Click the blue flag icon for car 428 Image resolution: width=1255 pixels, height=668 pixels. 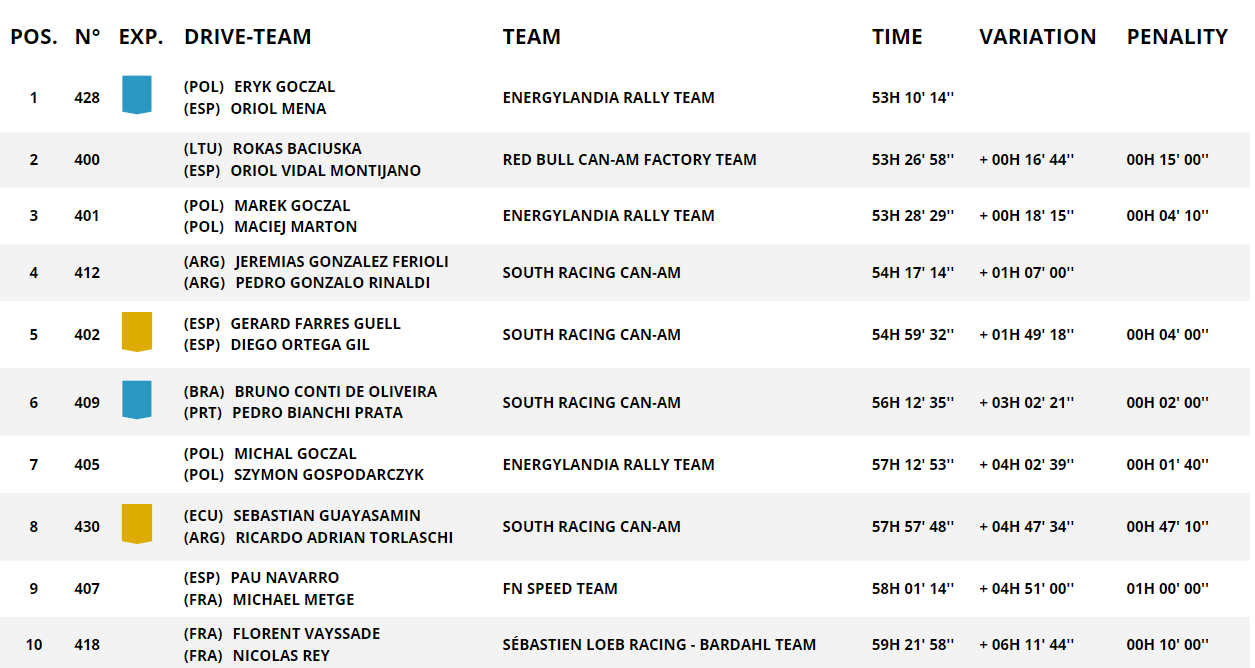pyautogui.click(x=137, y=95)
